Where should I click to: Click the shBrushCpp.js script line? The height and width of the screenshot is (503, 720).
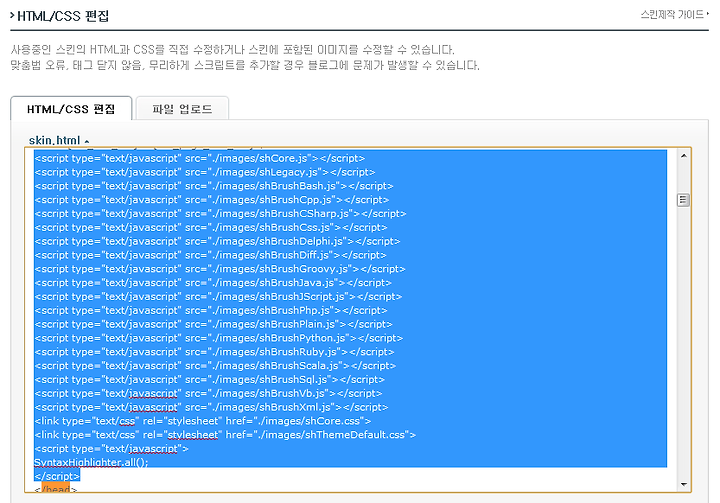click(x=212, y=200)
